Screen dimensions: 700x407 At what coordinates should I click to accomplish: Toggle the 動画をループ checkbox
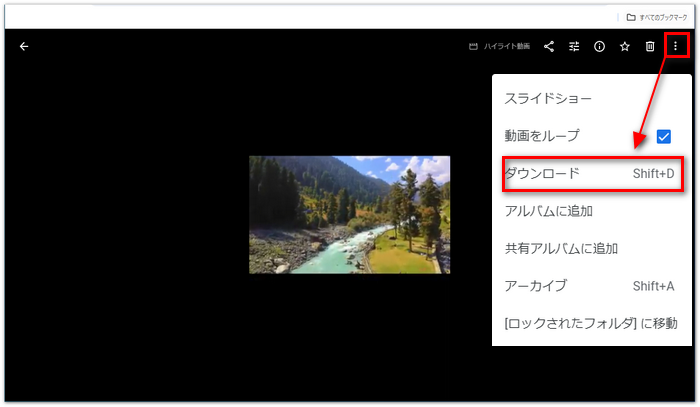tap(663, 136)
